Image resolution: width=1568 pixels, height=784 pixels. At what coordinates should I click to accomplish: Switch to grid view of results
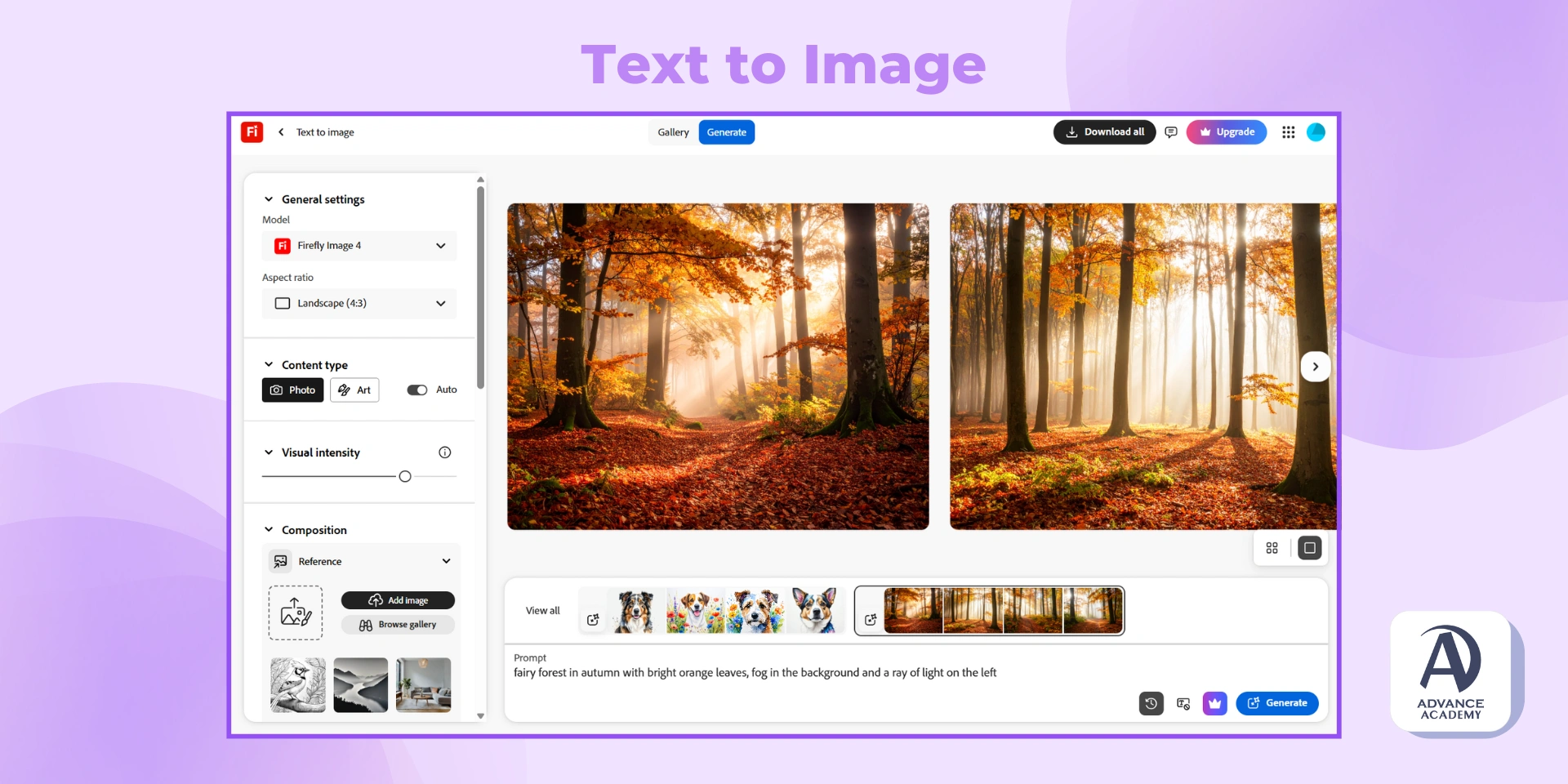tap(1272, 548)
